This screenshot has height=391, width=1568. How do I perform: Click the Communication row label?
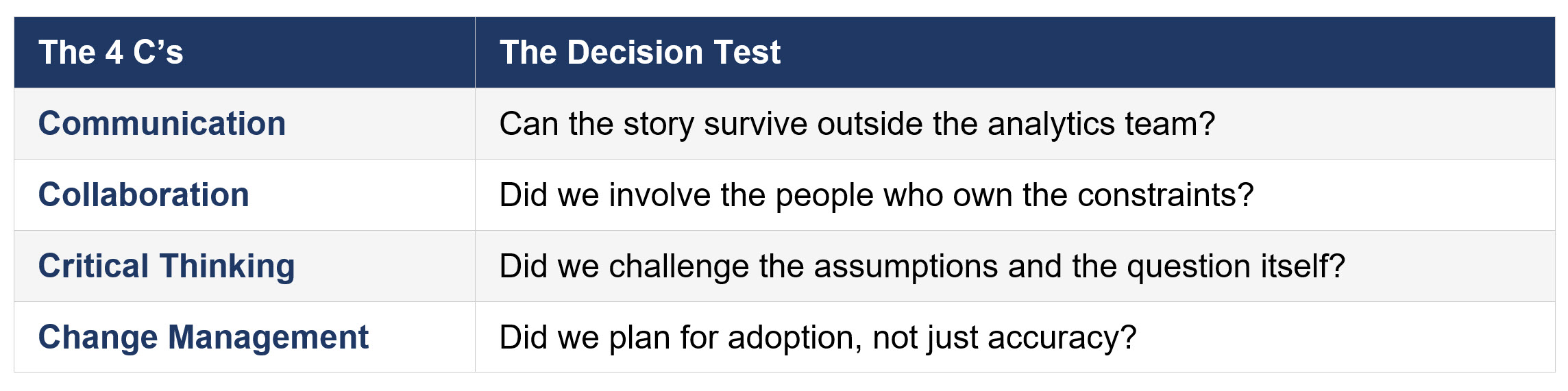162,124
